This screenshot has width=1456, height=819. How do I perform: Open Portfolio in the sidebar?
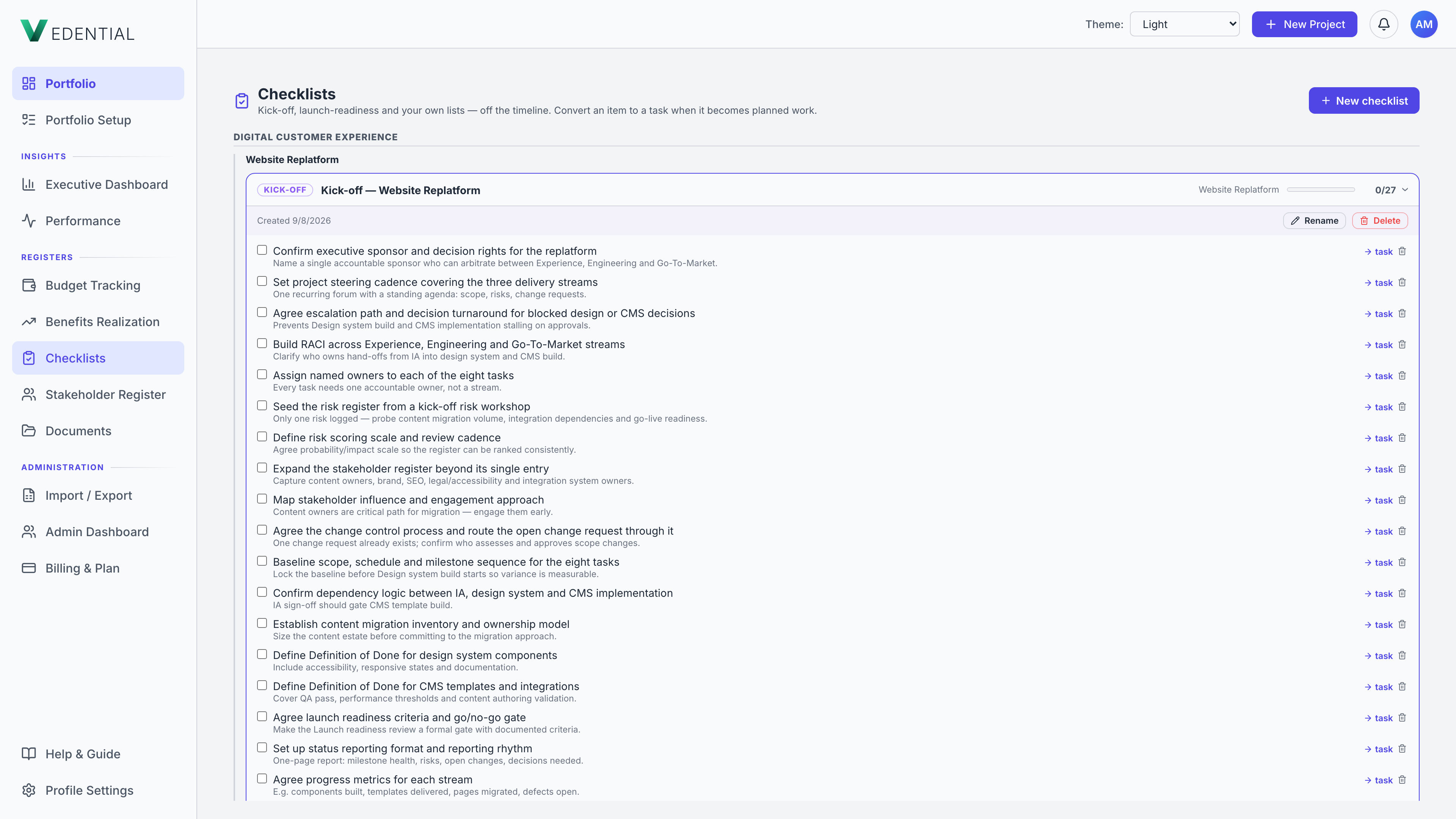[98, 84]
